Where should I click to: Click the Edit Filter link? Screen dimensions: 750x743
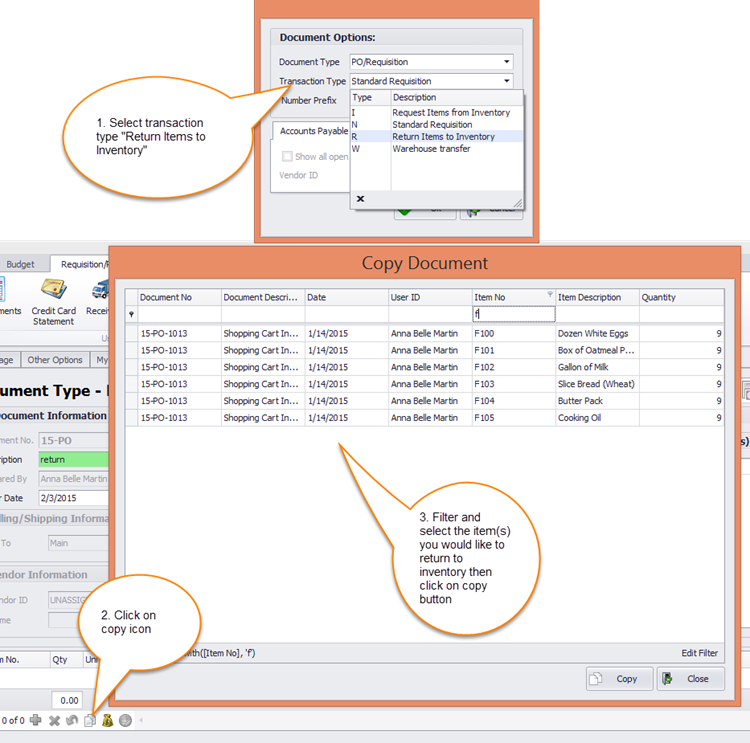coord(699,653)
